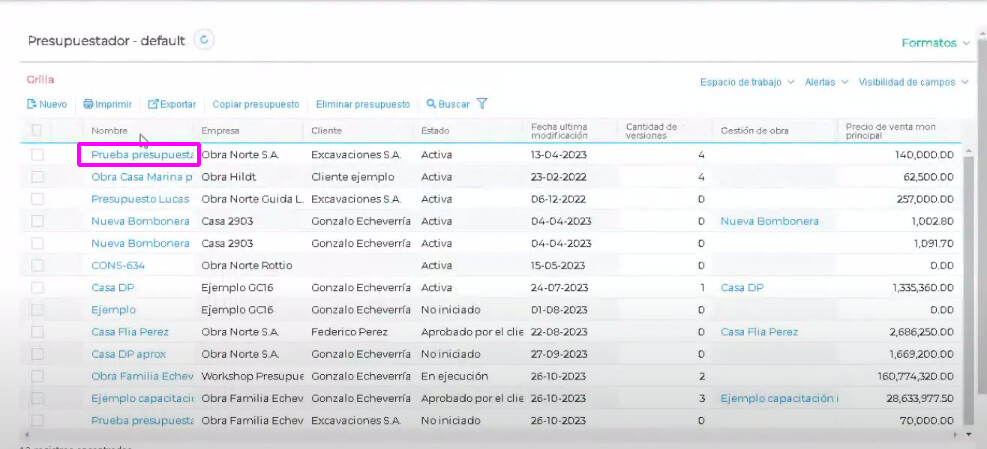Tick the select-all checkbox in the grid header

click(37, 130)
